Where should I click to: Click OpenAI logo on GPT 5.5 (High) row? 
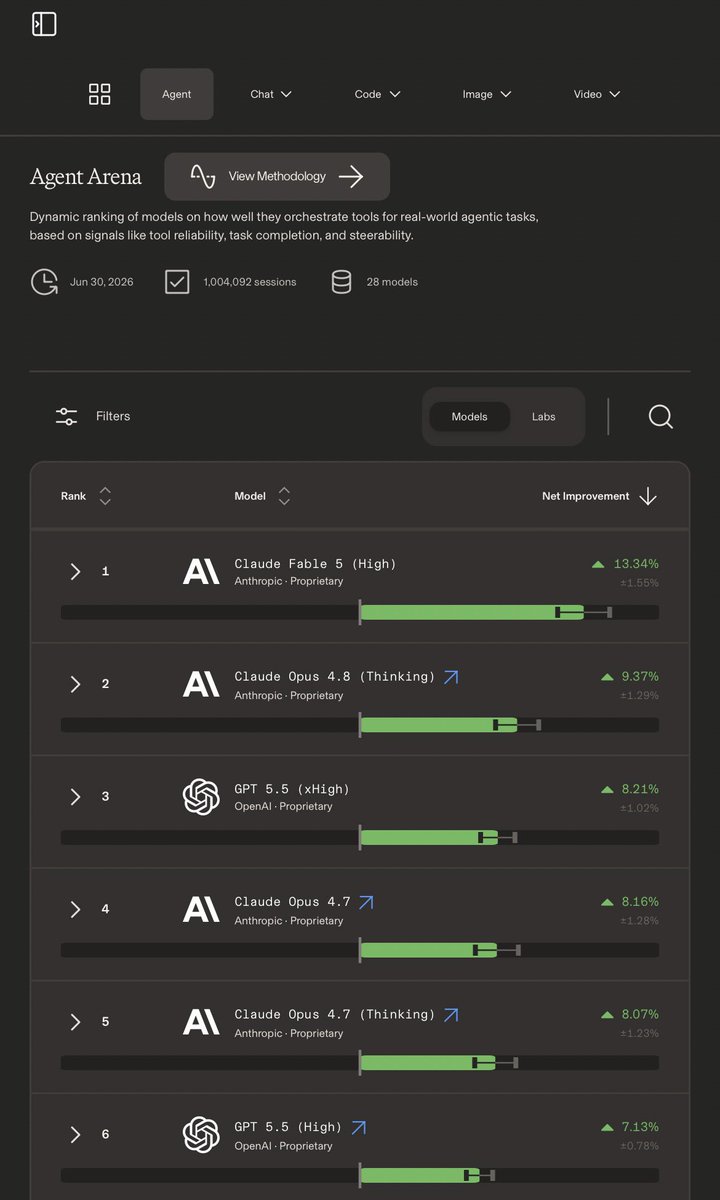201,1135
